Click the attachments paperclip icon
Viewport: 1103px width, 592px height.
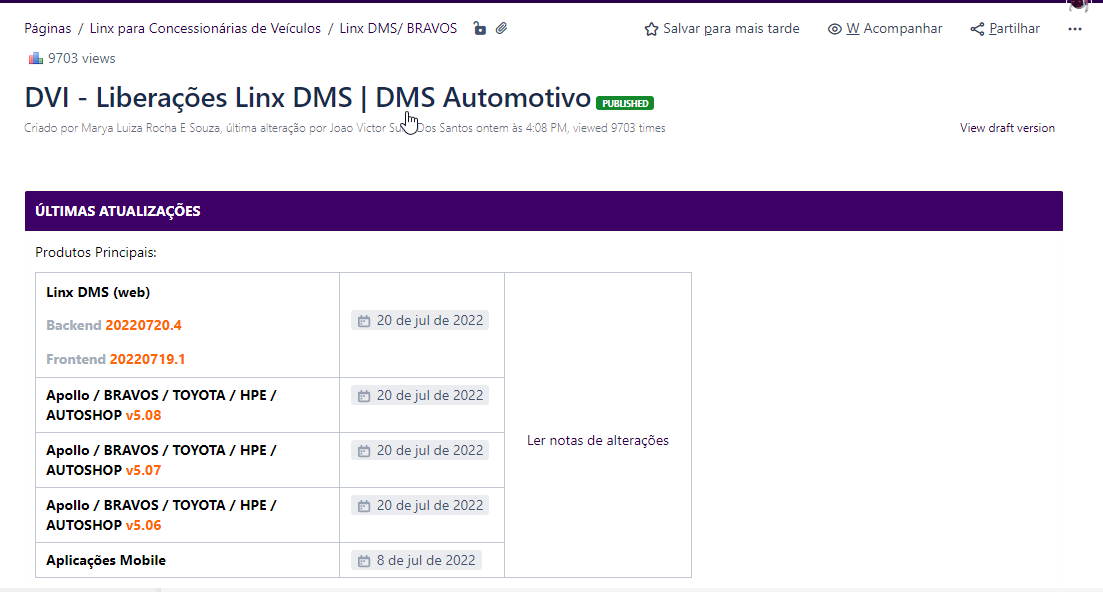pos(502,29)
